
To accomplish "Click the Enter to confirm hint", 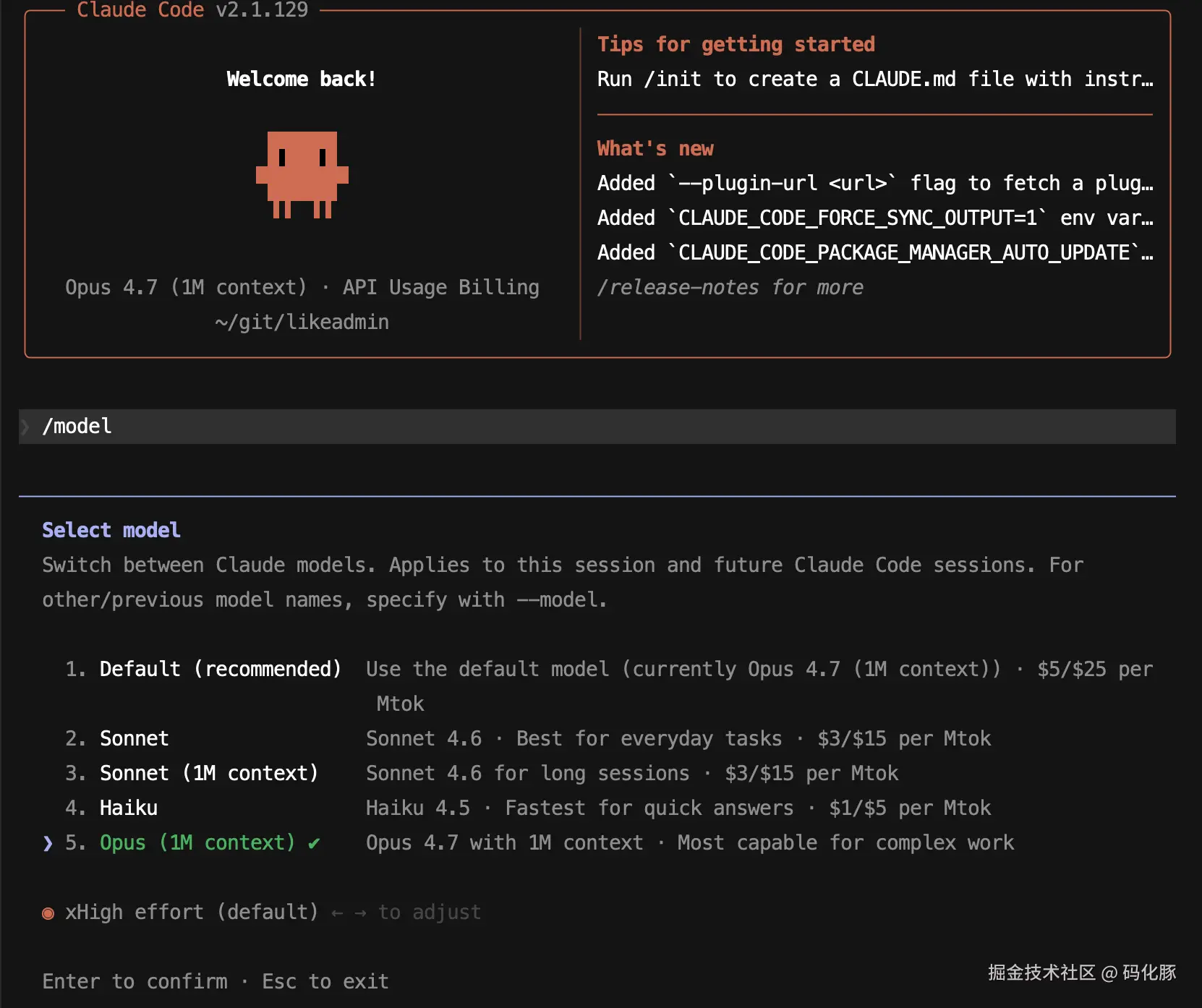I will 135,981.
